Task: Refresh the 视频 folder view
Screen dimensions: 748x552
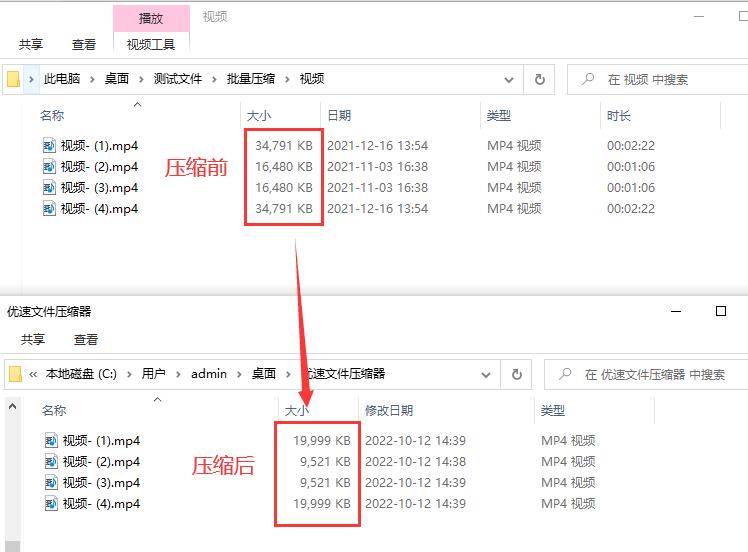Action: click(x=540, y=79)
